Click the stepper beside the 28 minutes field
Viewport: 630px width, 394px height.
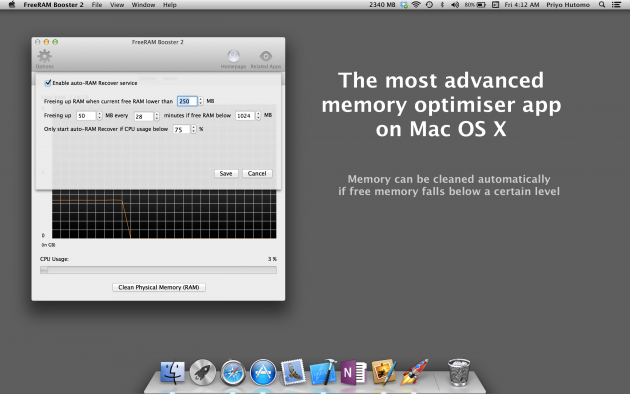point(157,116)
